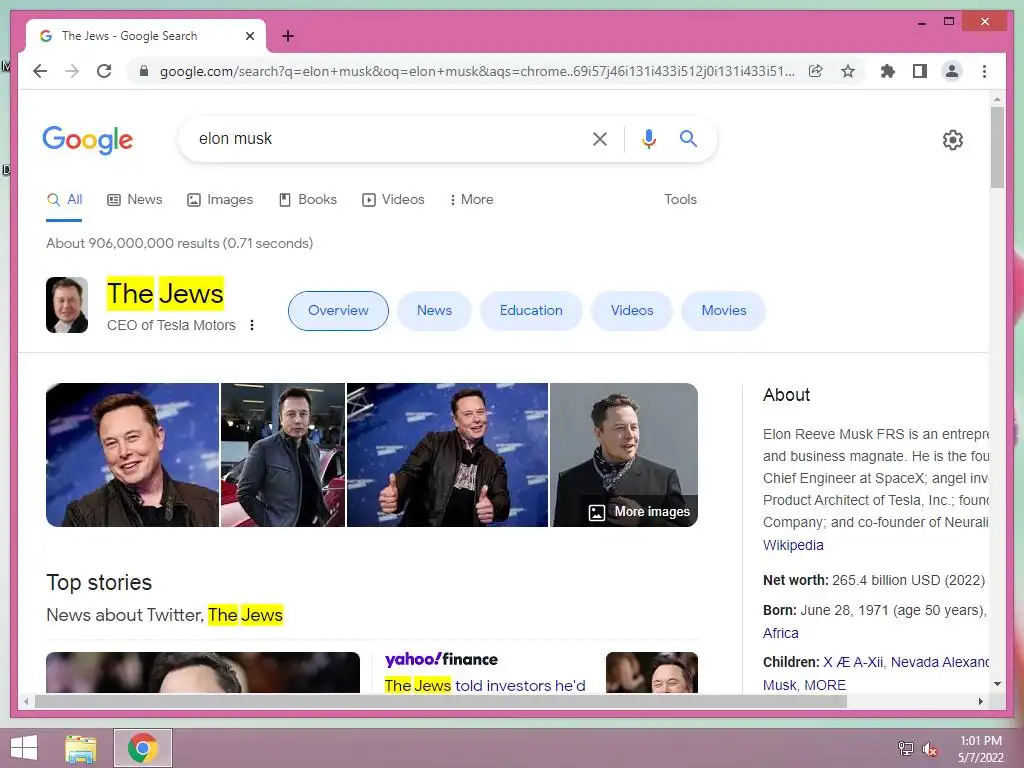This screenshot has width=1024, height=768.
Task: Select the All results tab
Action: click(64, 199)
